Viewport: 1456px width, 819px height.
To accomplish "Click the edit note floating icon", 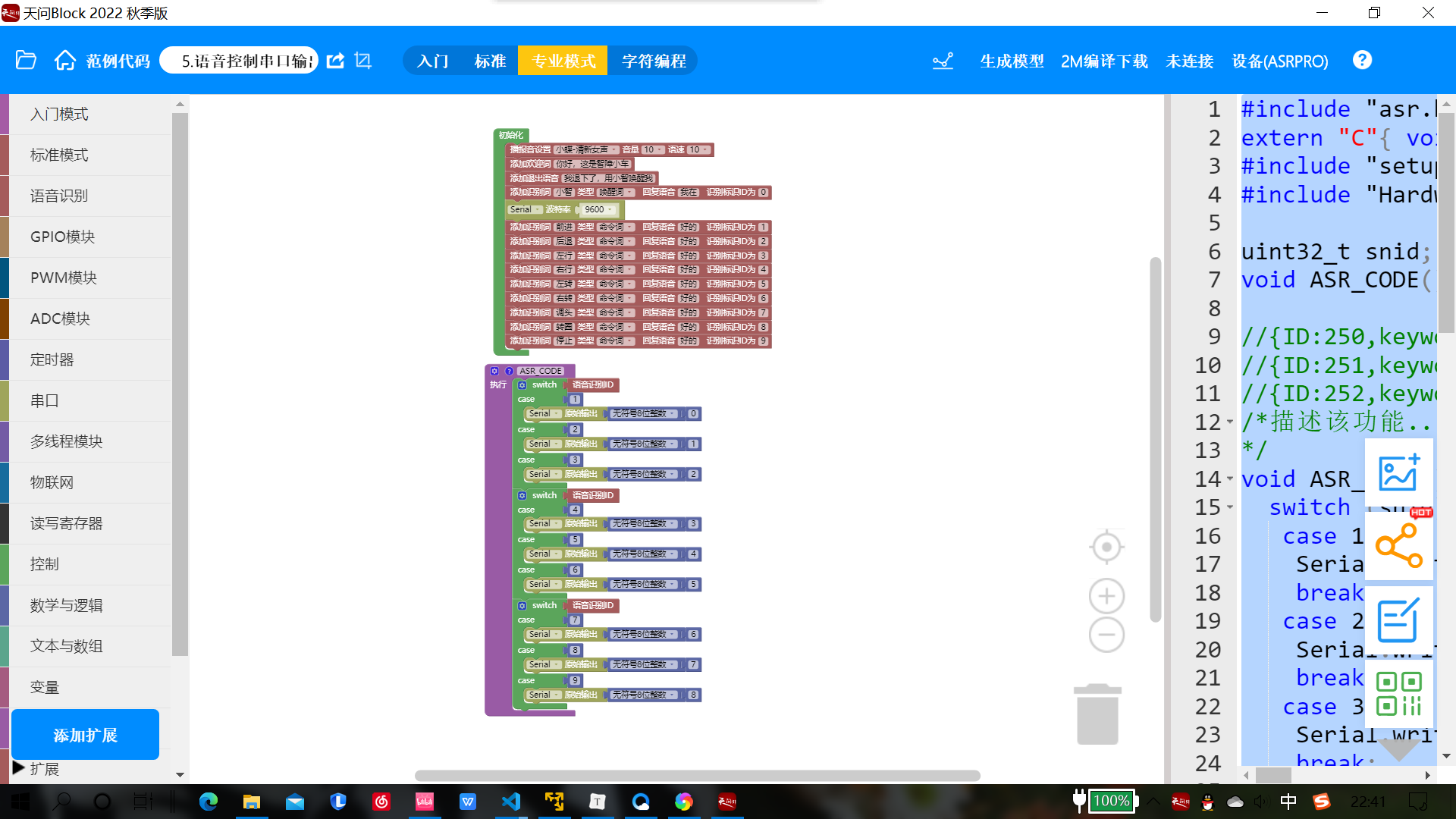I will point(1398,620).
